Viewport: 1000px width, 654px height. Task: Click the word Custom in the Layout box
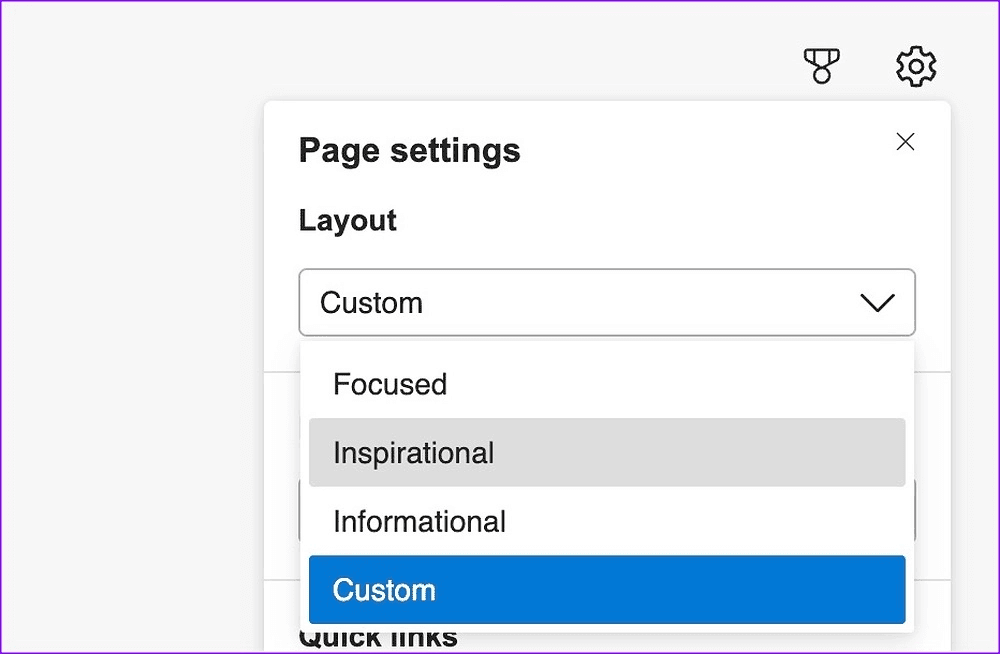point(371,303)
